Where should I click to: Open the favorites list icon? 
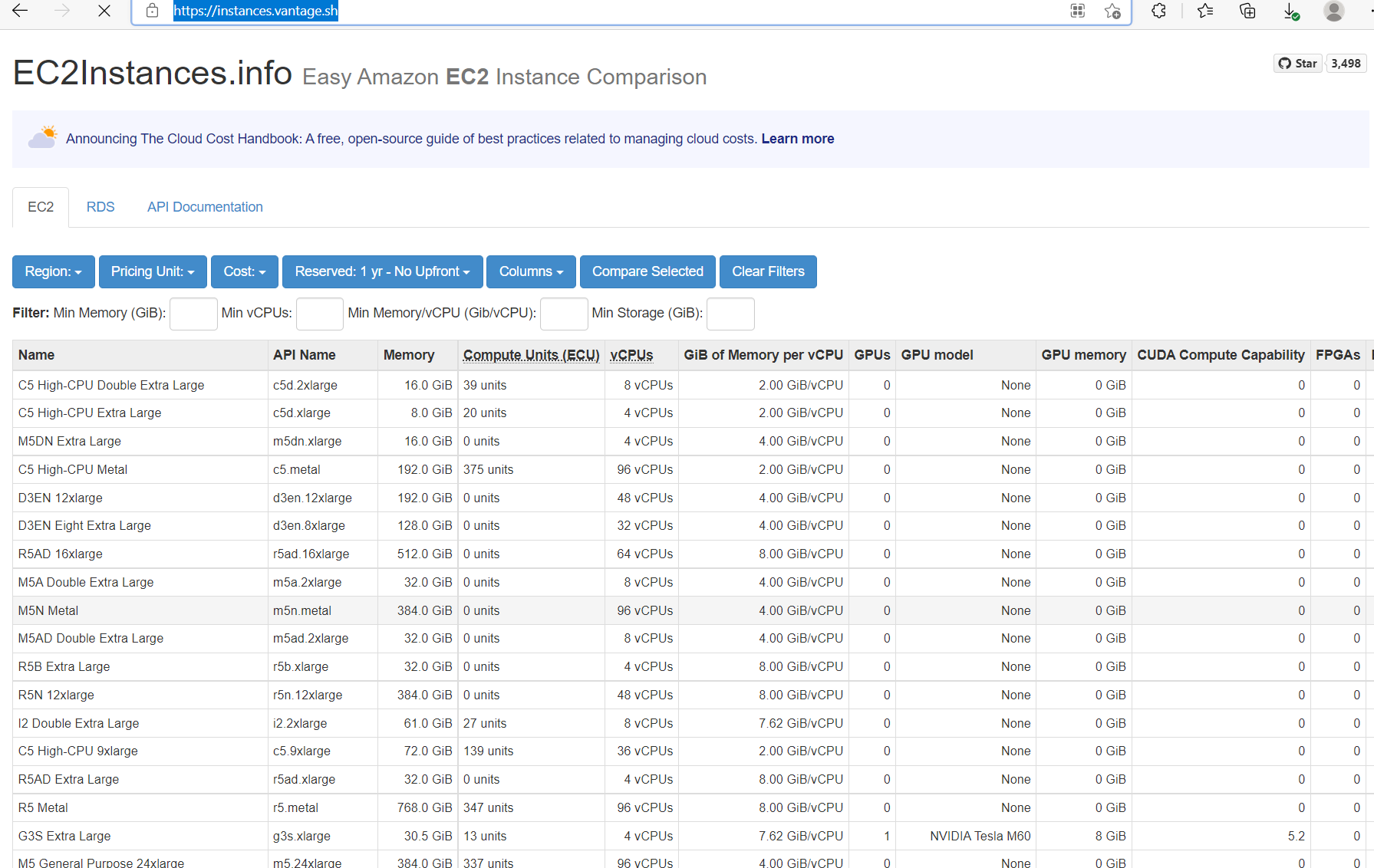1205,11
